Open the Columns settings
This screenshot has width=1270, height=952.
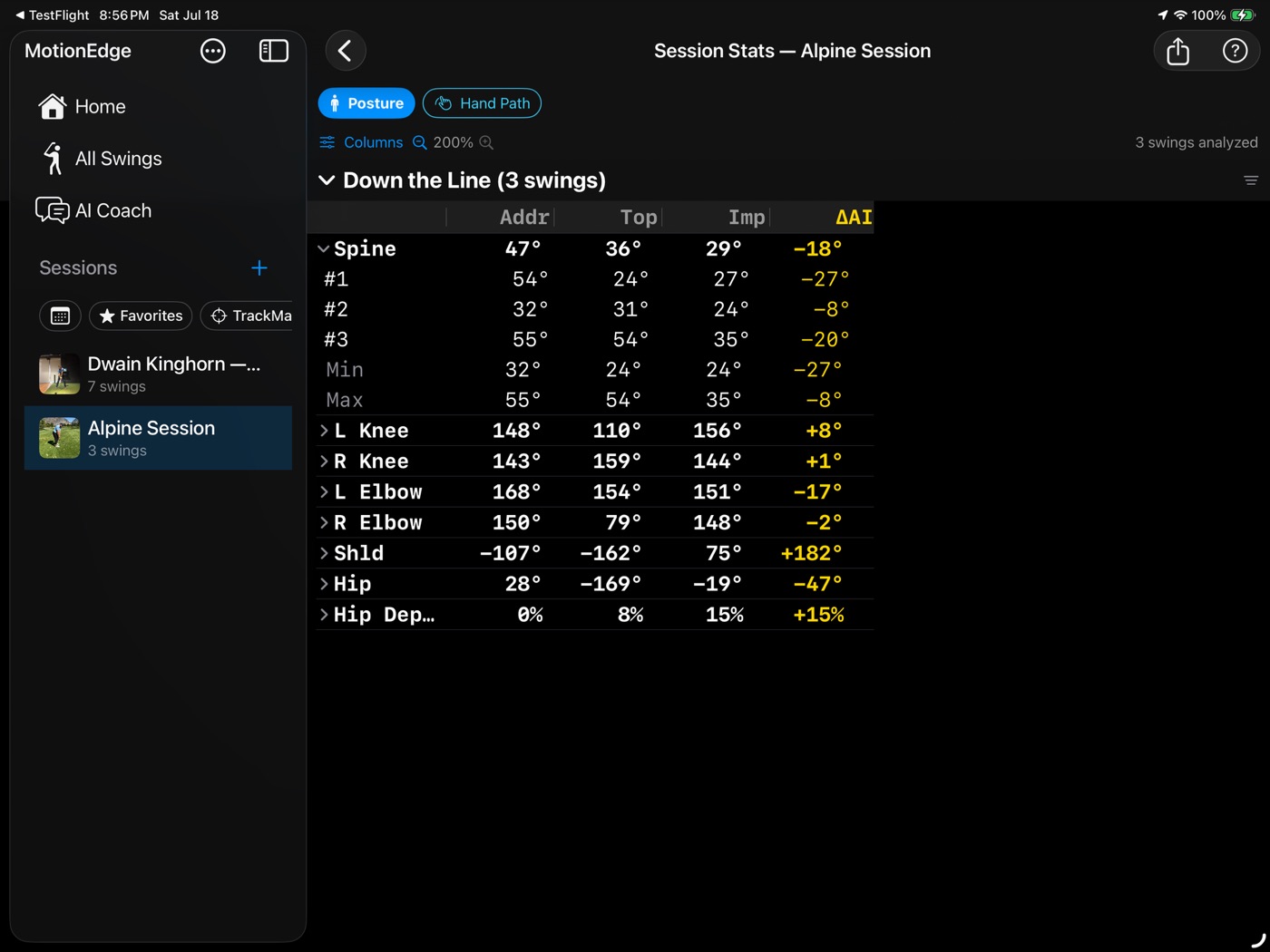coord(361,142)
